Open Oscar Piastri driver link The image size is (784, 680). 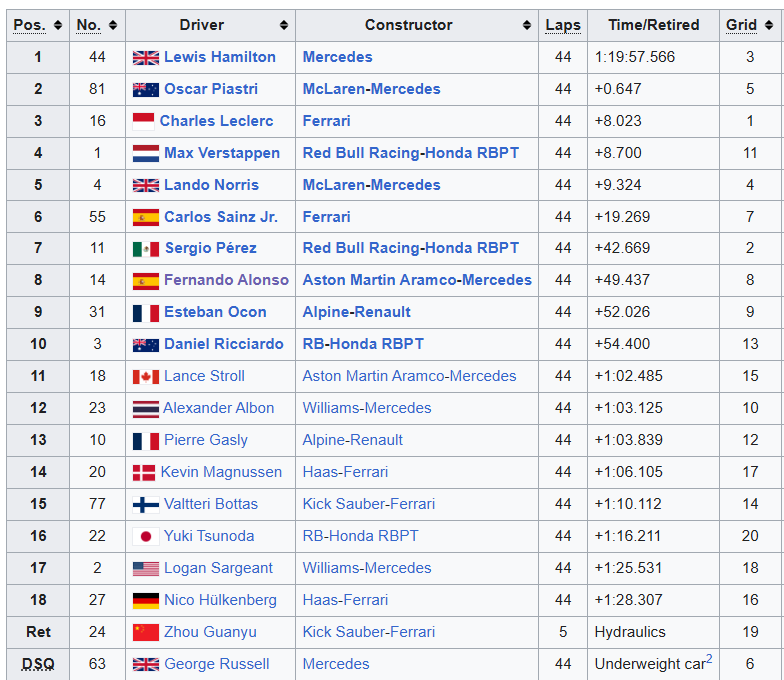tap(210, 89)
